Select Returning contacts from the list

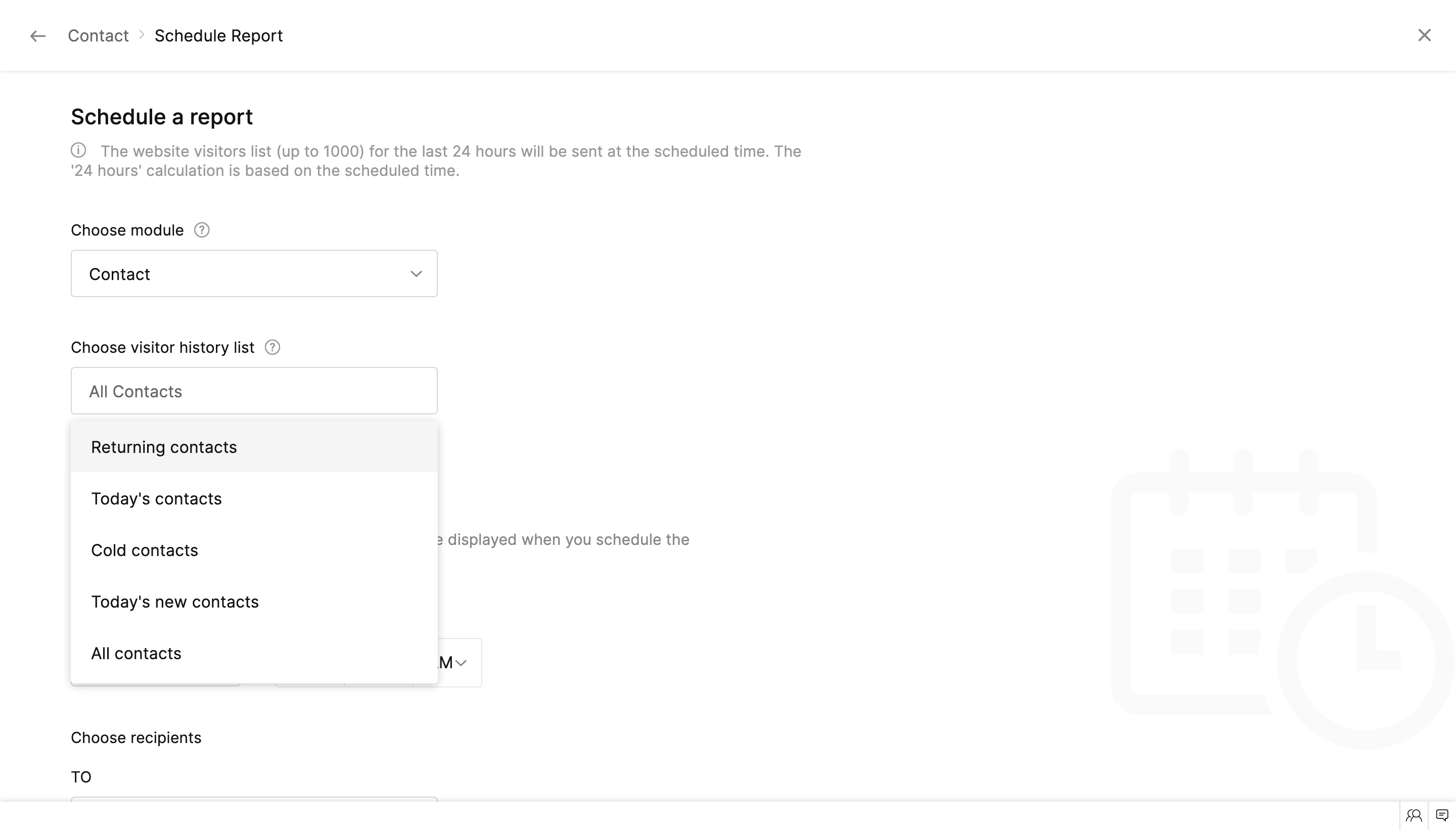[164, 447]
